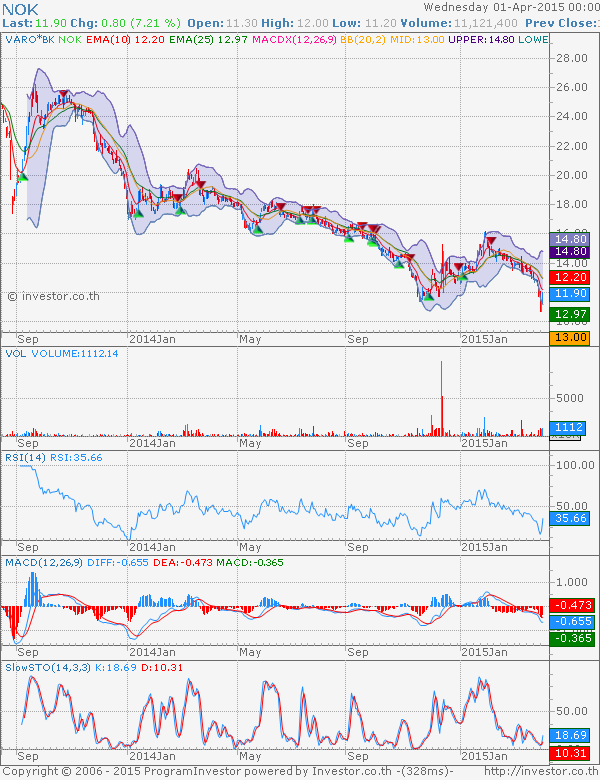This screenshot has width=600, height=780.
Task: Click the K:18.69 stochastic reading
Action: point(116,668)
